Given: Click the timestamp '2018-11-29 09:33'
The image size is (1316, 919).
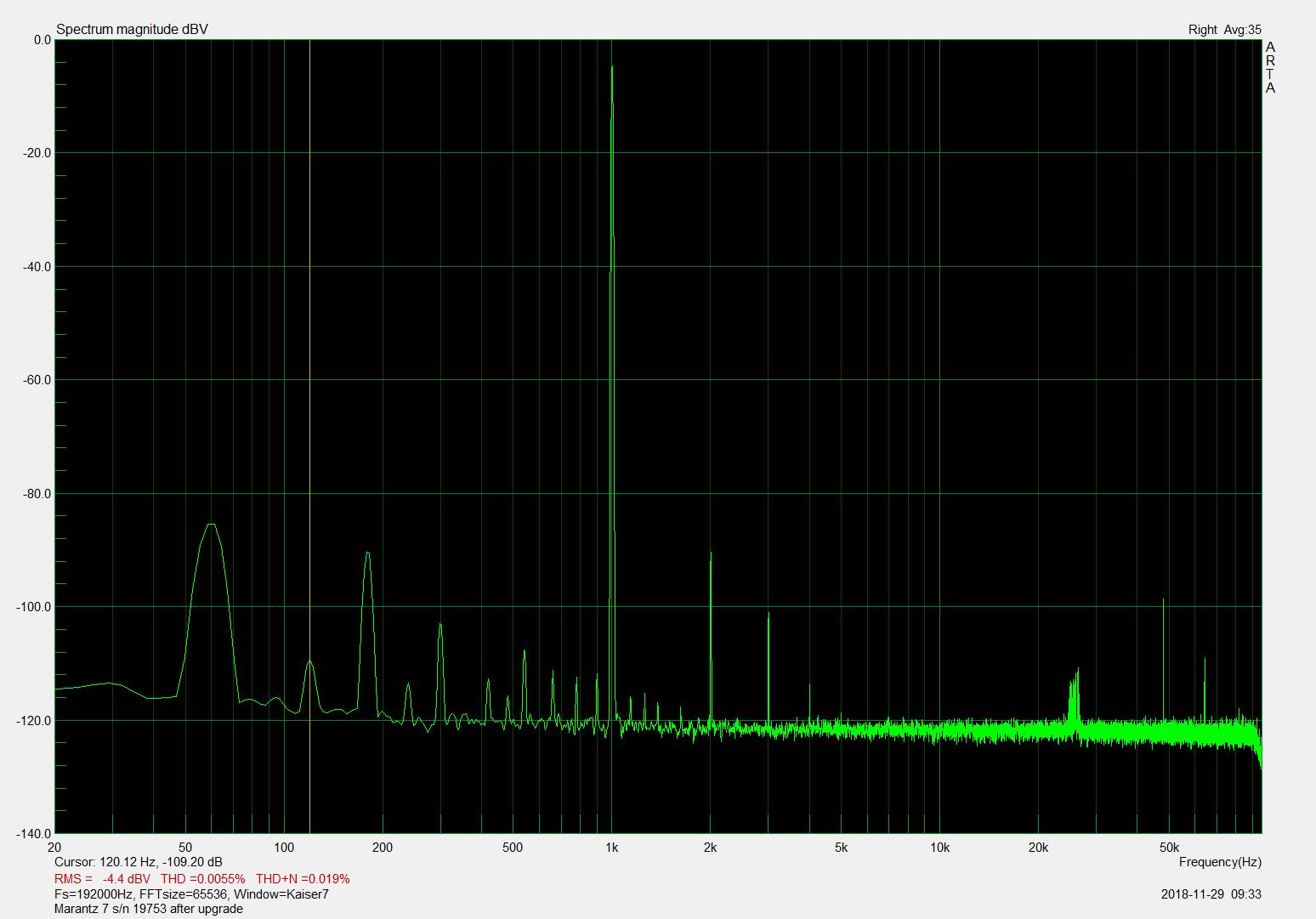Looking at the screenshot, I should coord(1211,894).
